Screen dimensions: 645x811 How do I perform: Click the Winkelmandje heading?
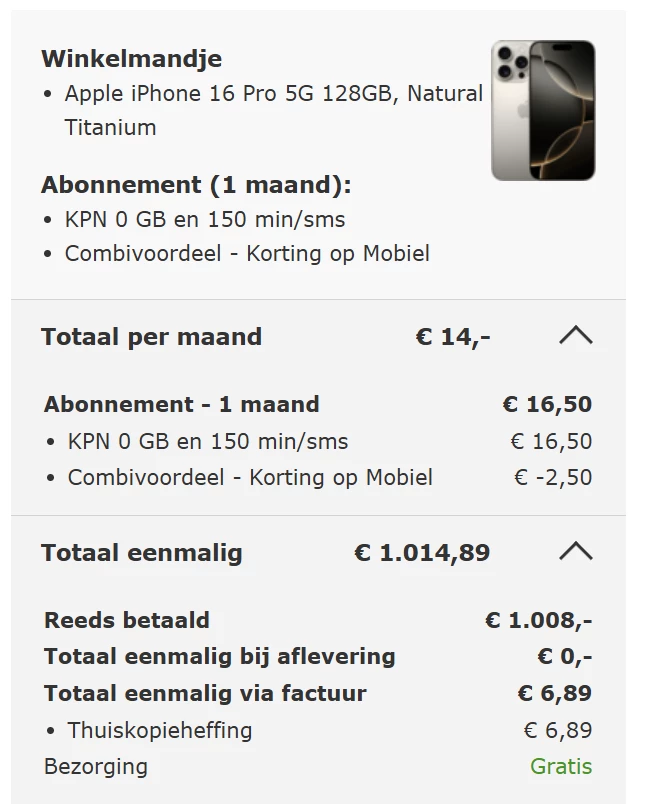[131, 59]
